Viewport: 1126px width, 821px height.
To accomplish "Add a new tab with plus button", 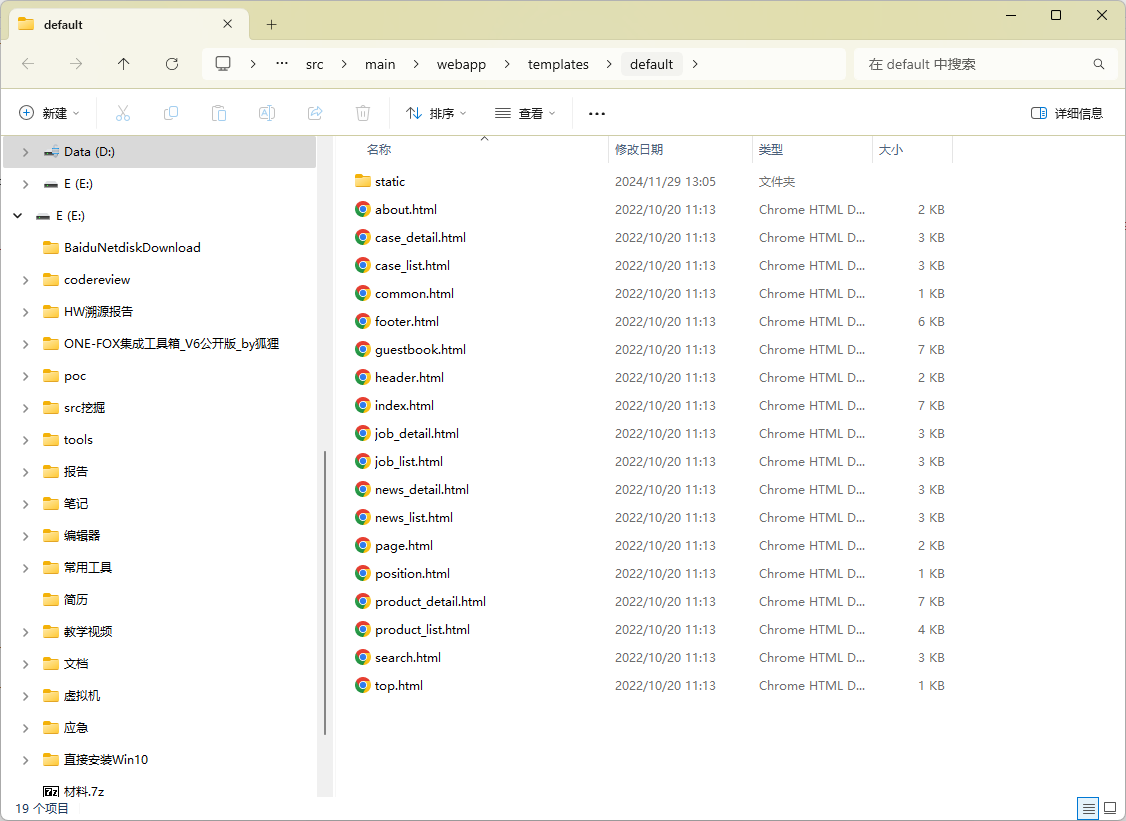I will pyautogui.click(x=271, y=24).
